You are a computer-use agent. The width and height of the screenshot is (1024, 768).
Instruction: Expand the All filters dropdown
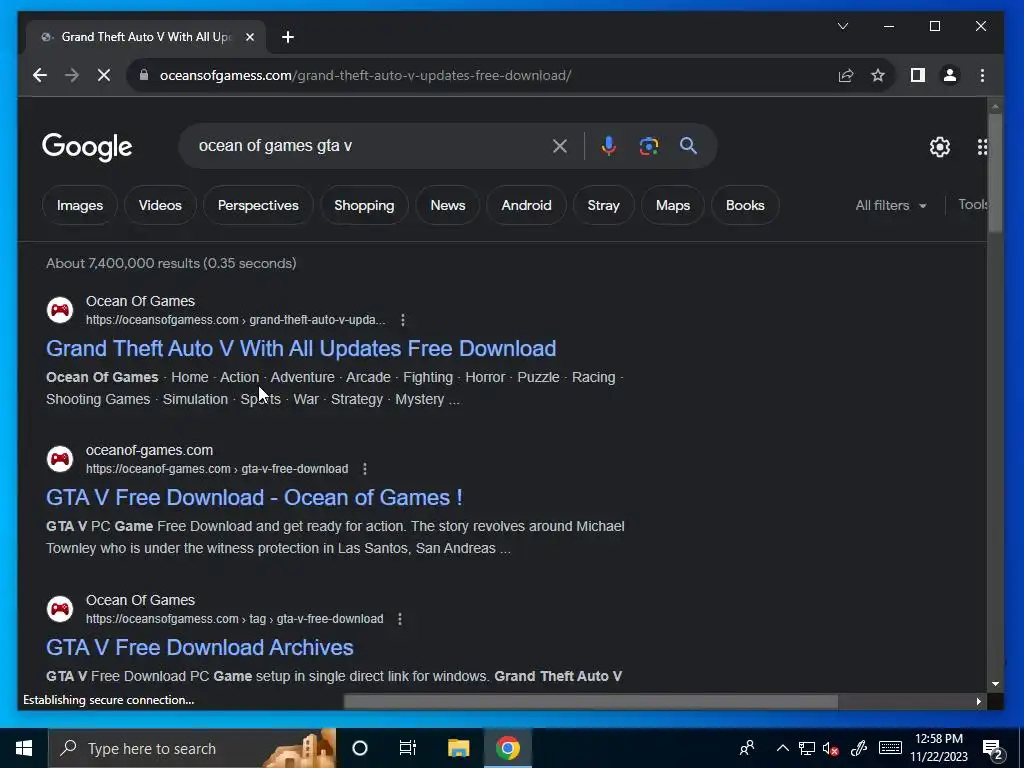(x=891, y=205)
